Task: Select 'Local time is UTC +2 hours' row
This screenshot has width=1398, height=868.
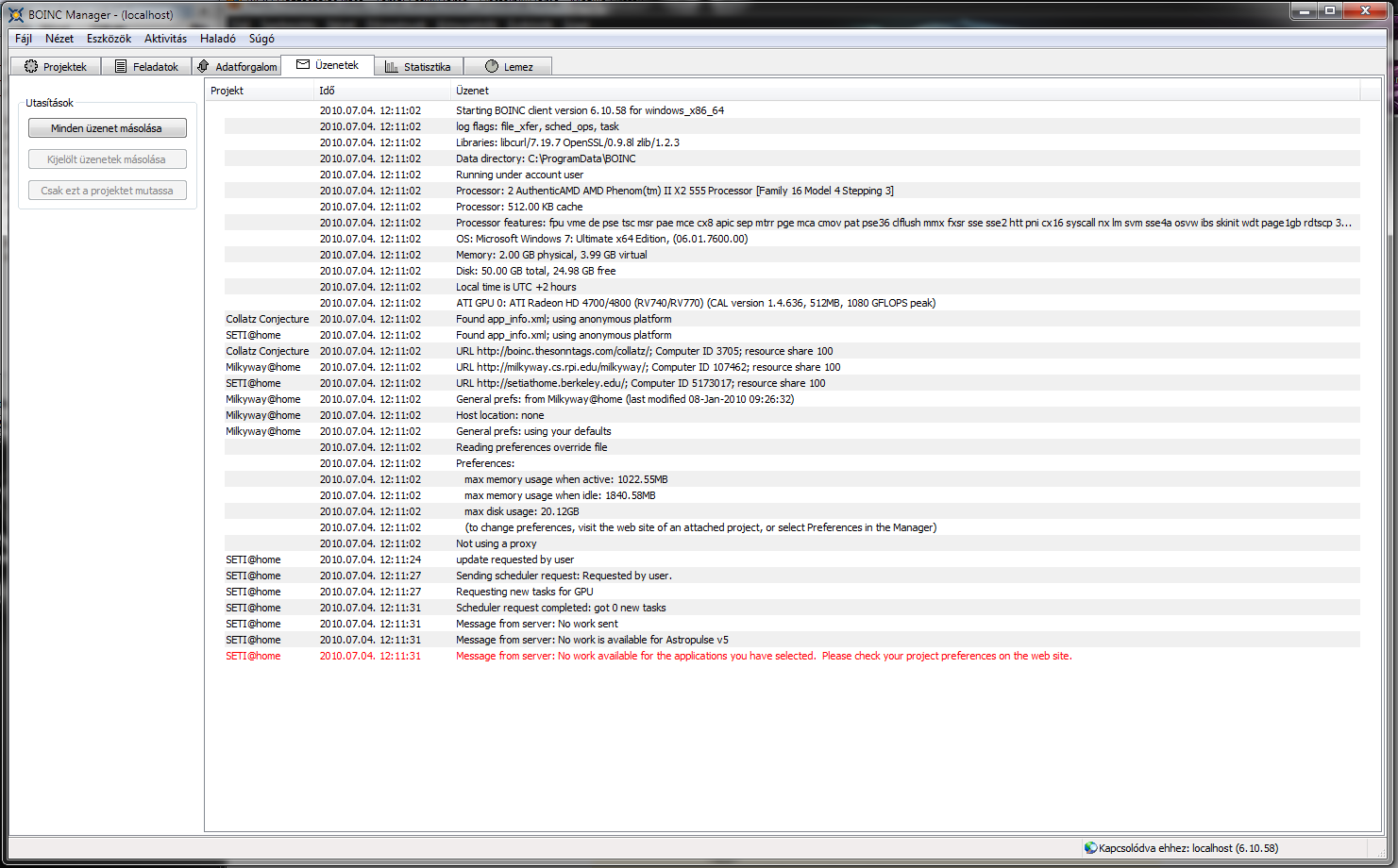Action: (x=792, y=287)
